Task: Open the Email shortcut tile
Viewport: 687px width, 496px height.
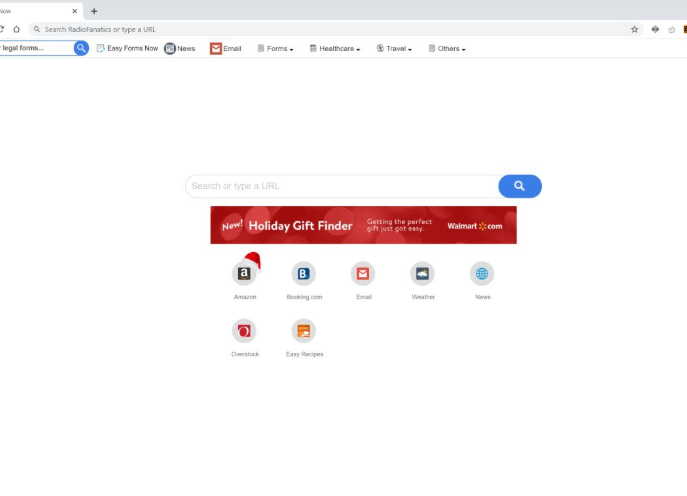Action: 363,274
